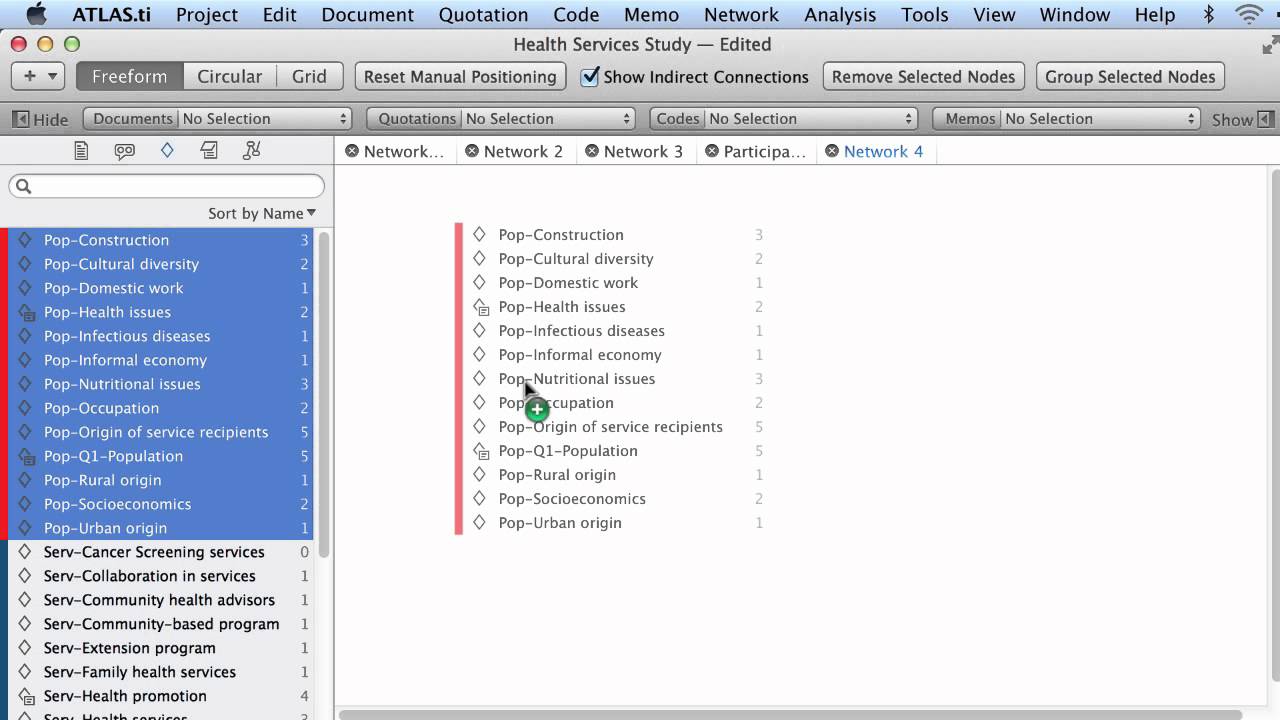Click Pop-Rural origin node in network
This screenshot has width=1280, height=720.
(x=557, y=474)
